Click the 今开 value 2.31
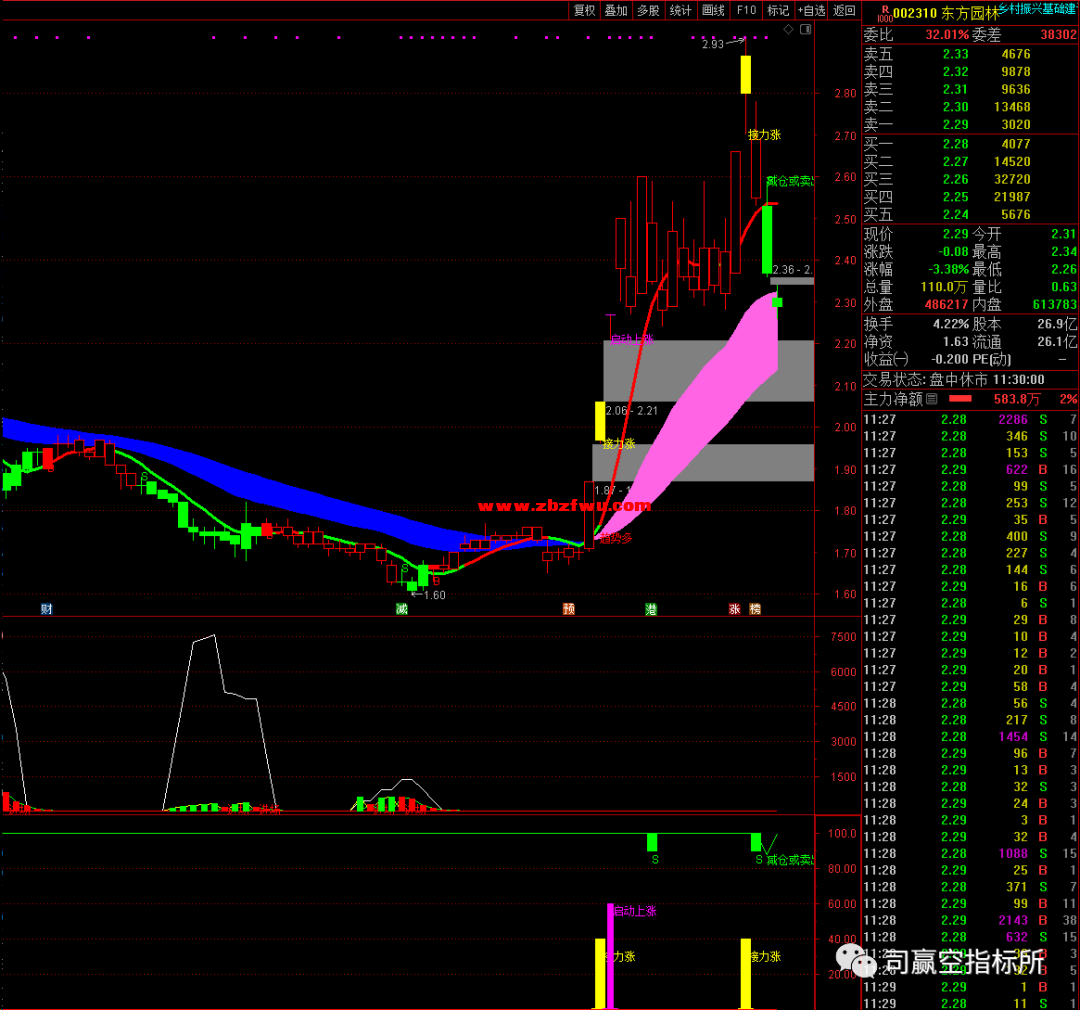 1063,234
